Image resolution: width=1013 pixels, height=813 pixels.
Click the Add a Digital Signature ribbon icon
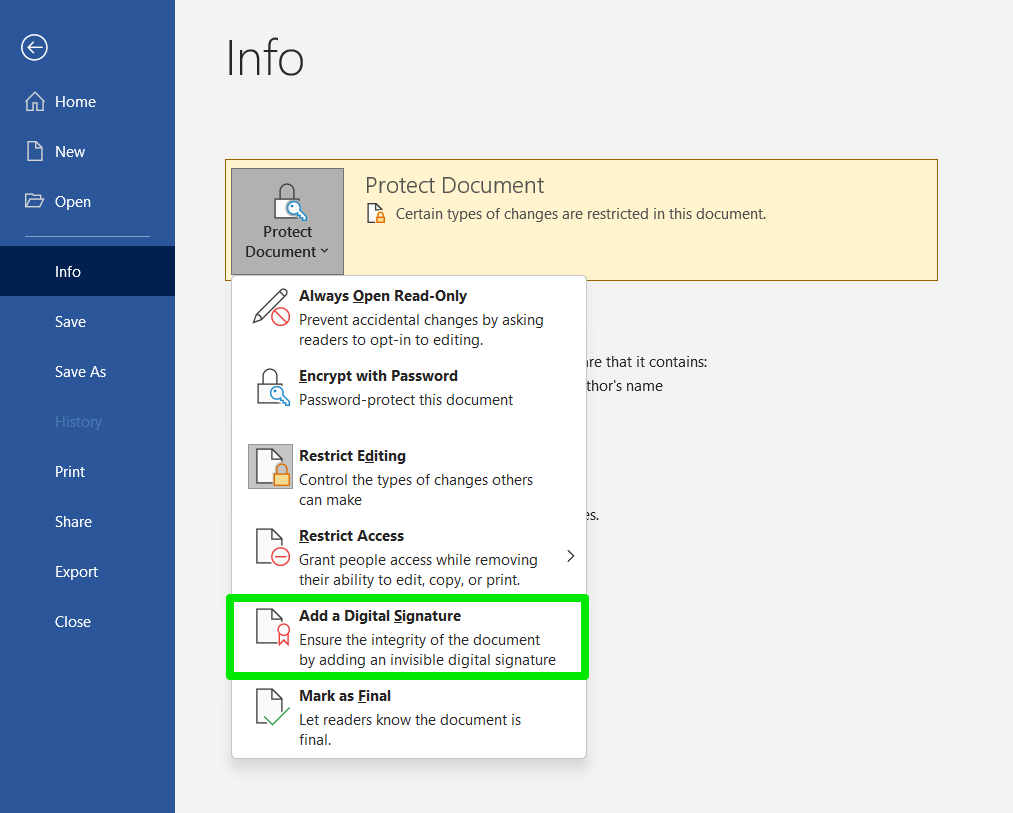(x=270, y=627)
